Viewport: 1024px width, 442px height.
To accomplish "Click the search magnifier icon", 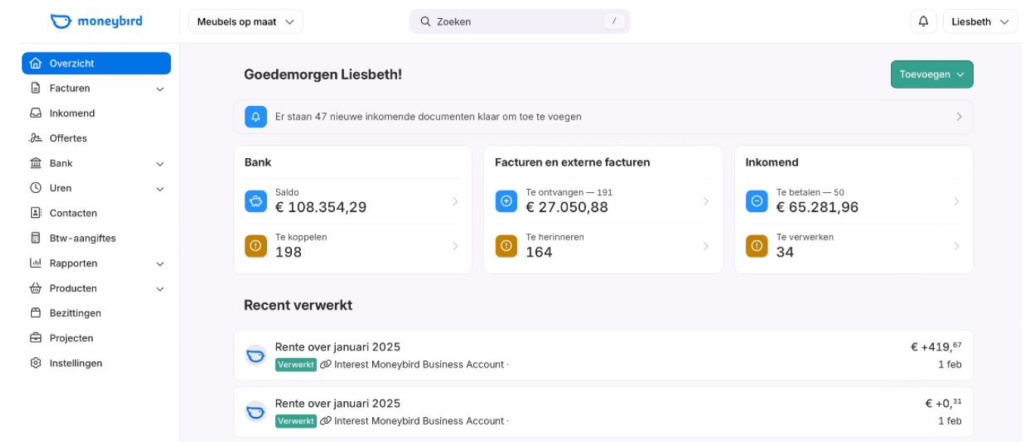I will 425,22.
